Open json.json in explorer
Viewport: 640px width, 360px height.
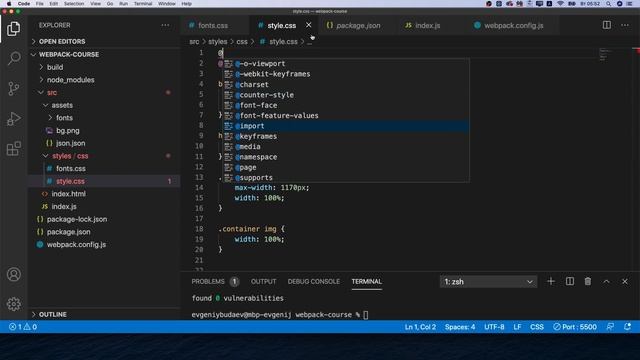click(x=104, y=143)
